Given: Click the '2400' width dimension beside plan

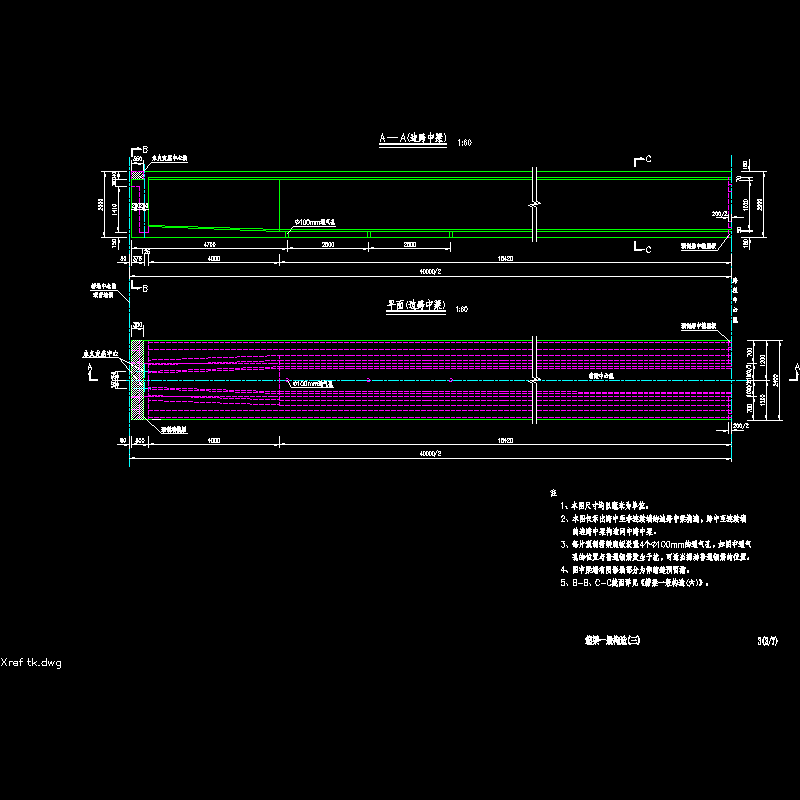Looking at the screenshot, I should point(776,380).
